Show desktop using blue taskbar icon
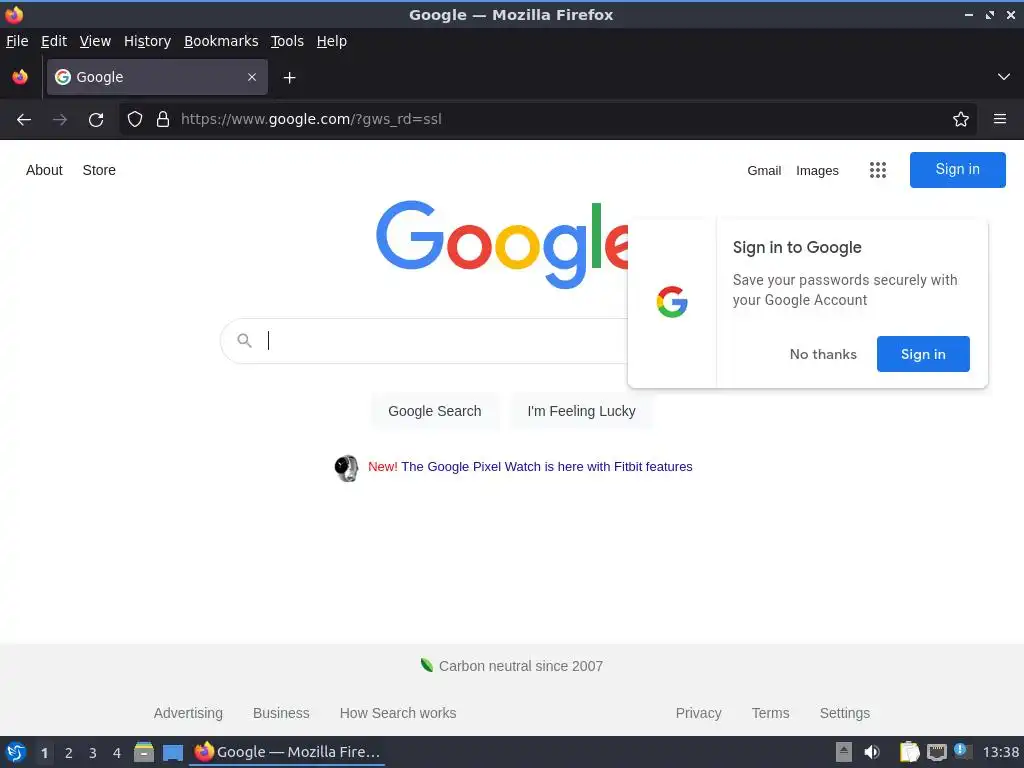Image resolution: width=1024 pixels, height=768 pixels. [172, 753]
